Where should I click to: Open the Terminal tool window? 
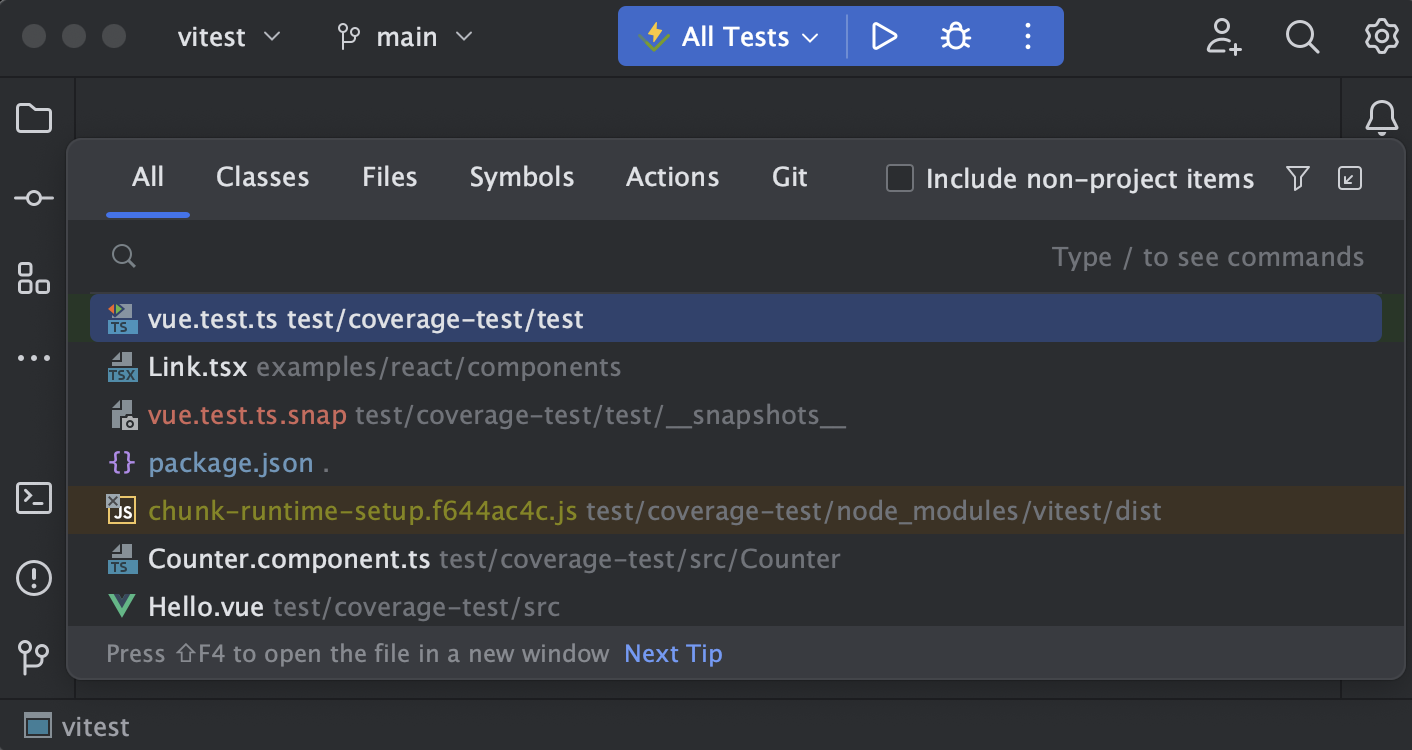[34, 497]
